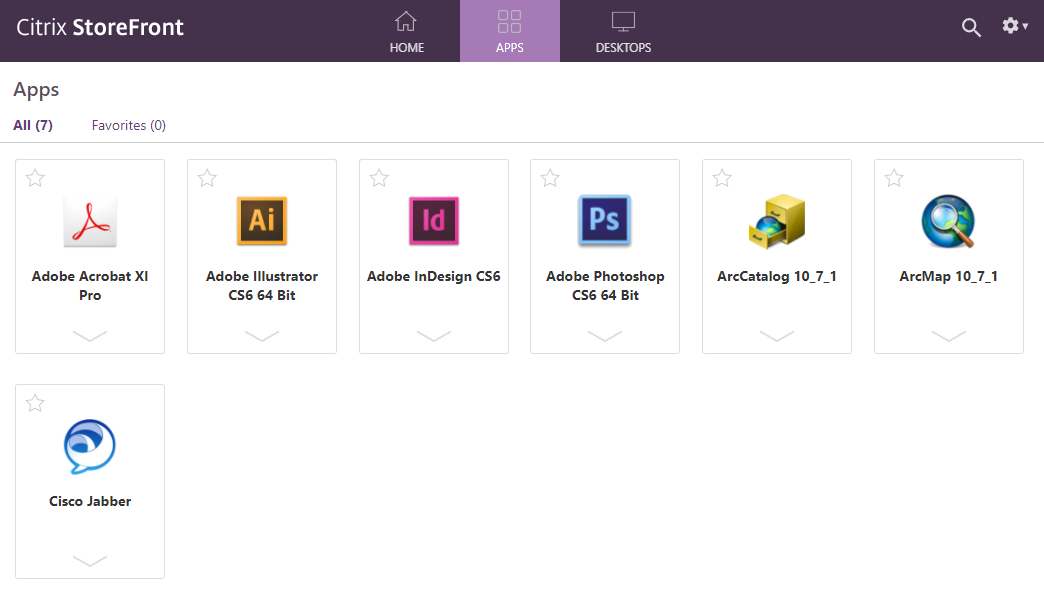Switch to Favorites (0) filter

[129, 125]
